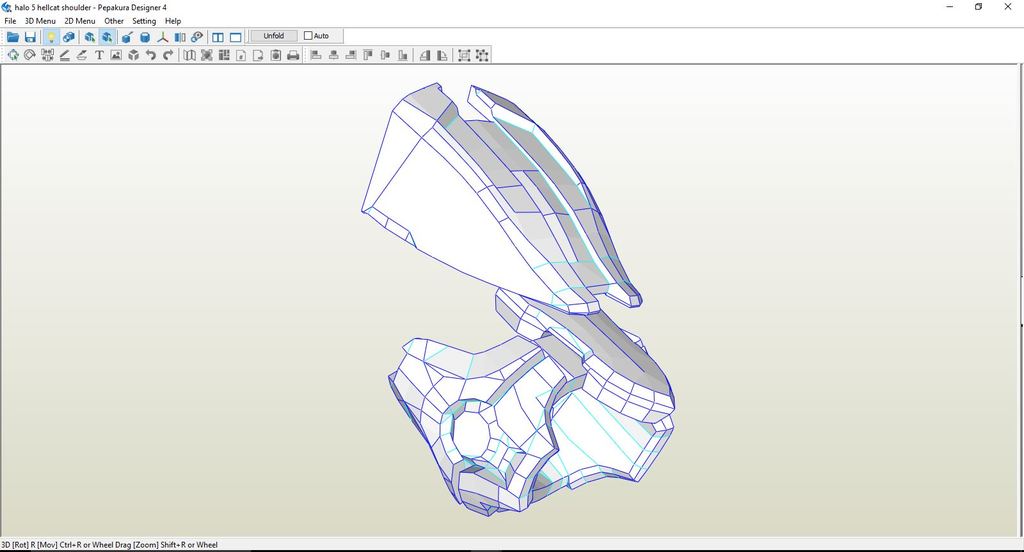Screen dimensions: 1024x552
Task: Click the gray 3D cube icon
Action: pyautogui.click(x=133, y=56)
